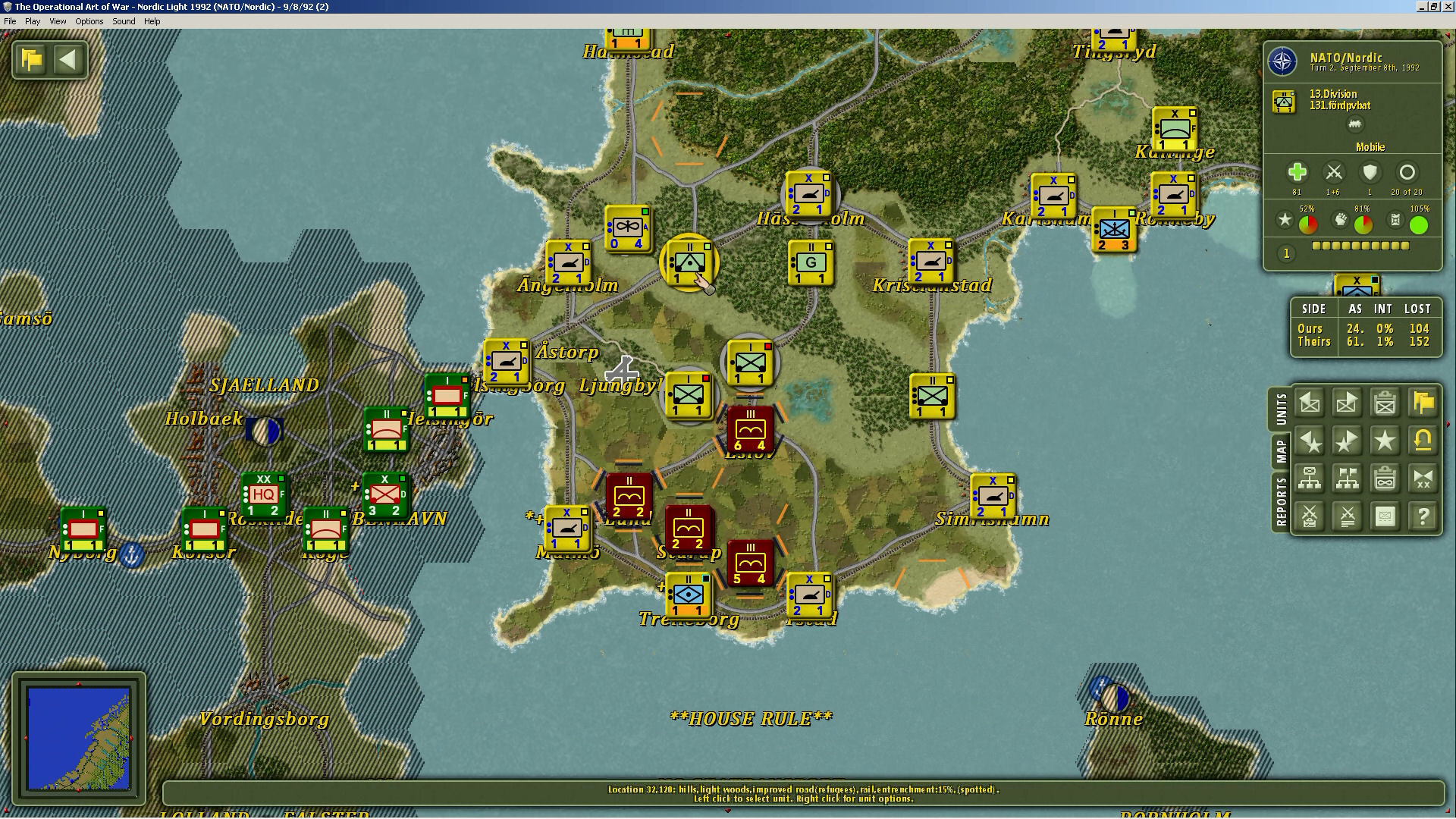Click the bowtie XX division button
Image resolution: width=1456 pixels, height=819 pixels.
click(x=1423, y=479)
